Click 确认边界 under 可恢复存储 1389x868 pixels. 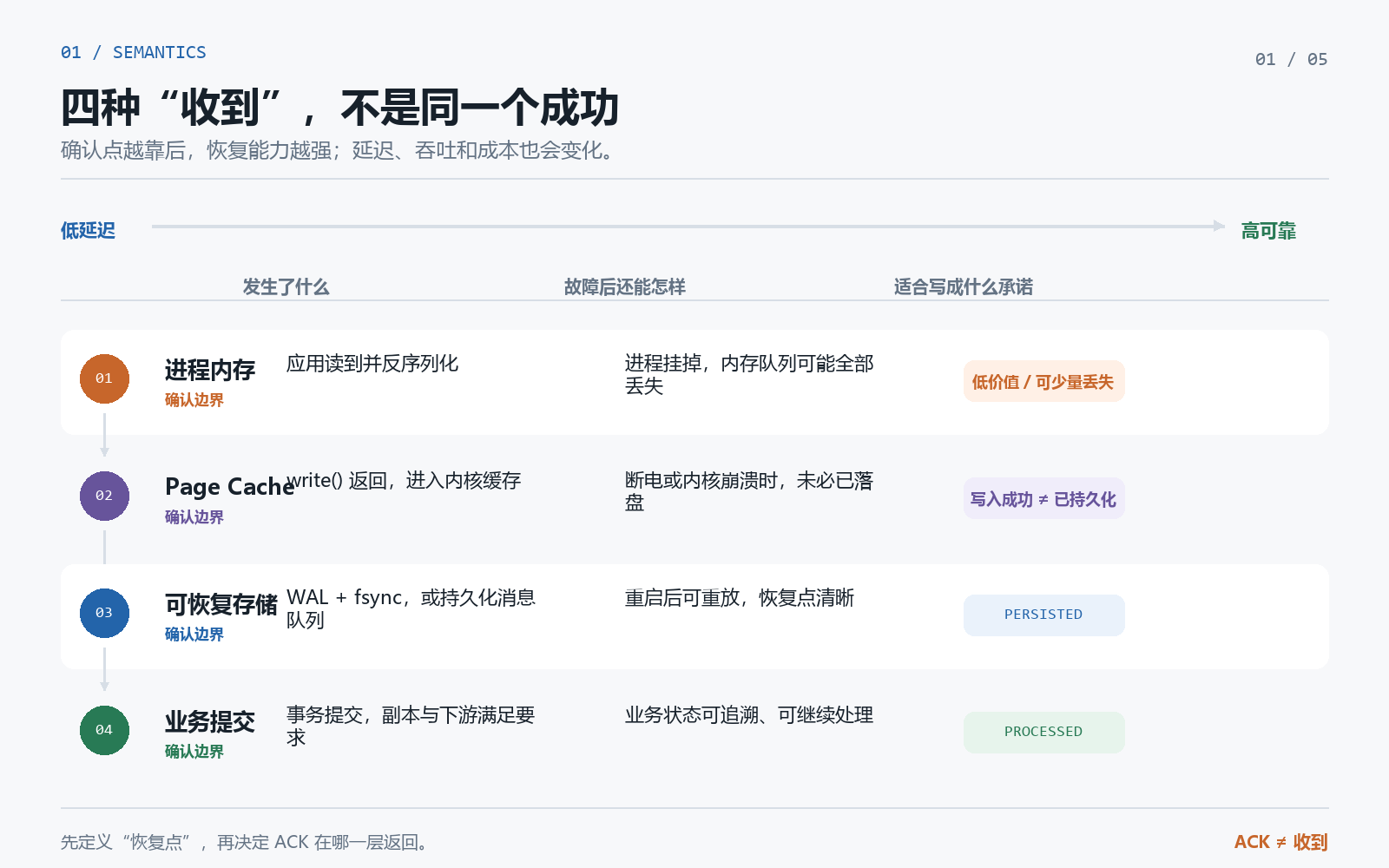[194, 635]
